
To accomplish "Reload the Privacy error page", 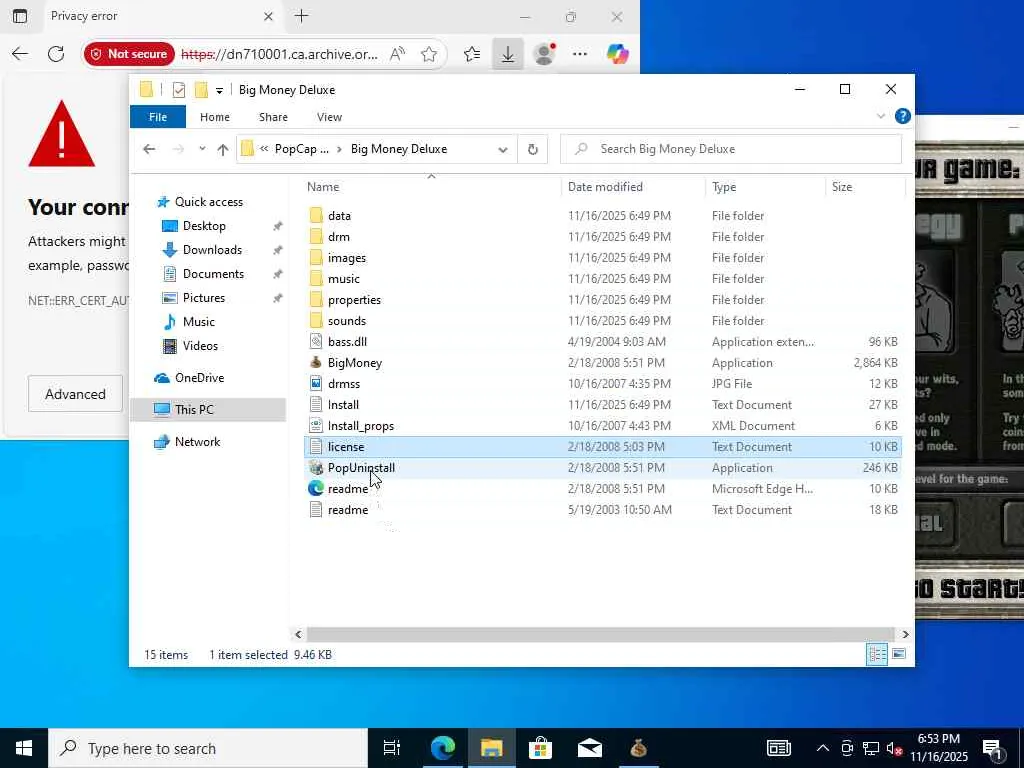I will 56,54.
